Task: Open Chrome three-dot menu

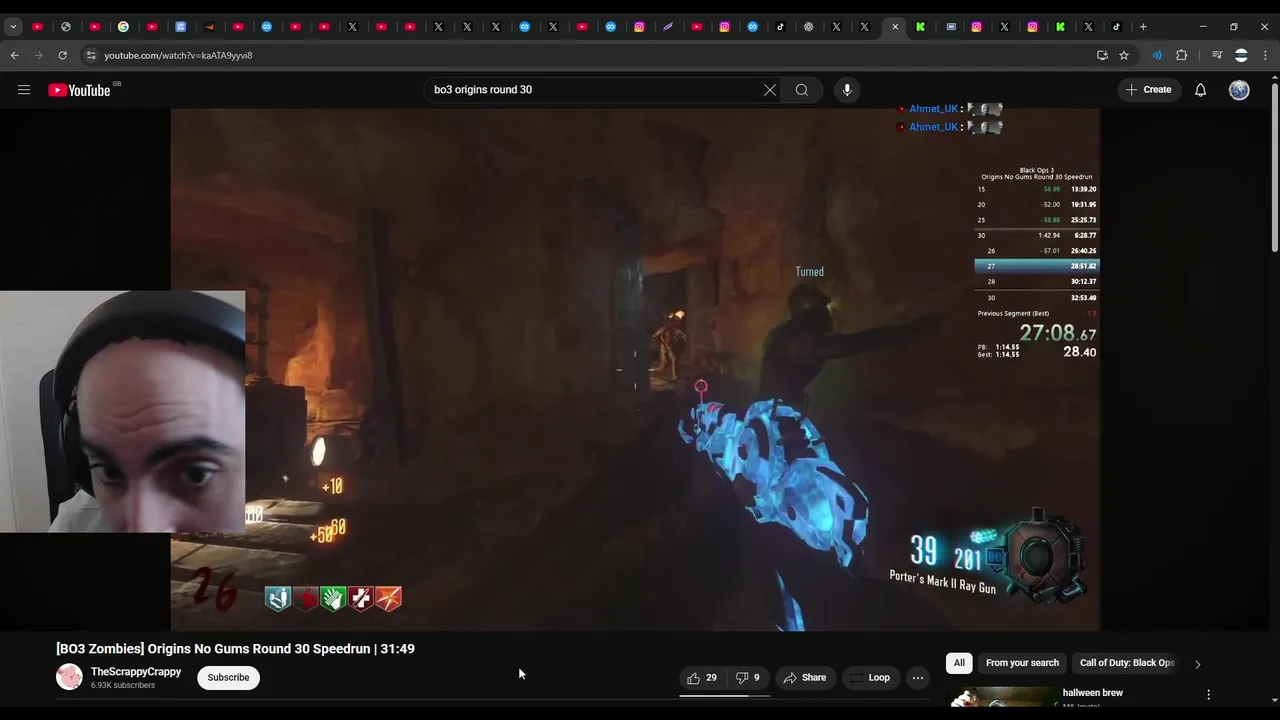Action: tap(1265, 56)
